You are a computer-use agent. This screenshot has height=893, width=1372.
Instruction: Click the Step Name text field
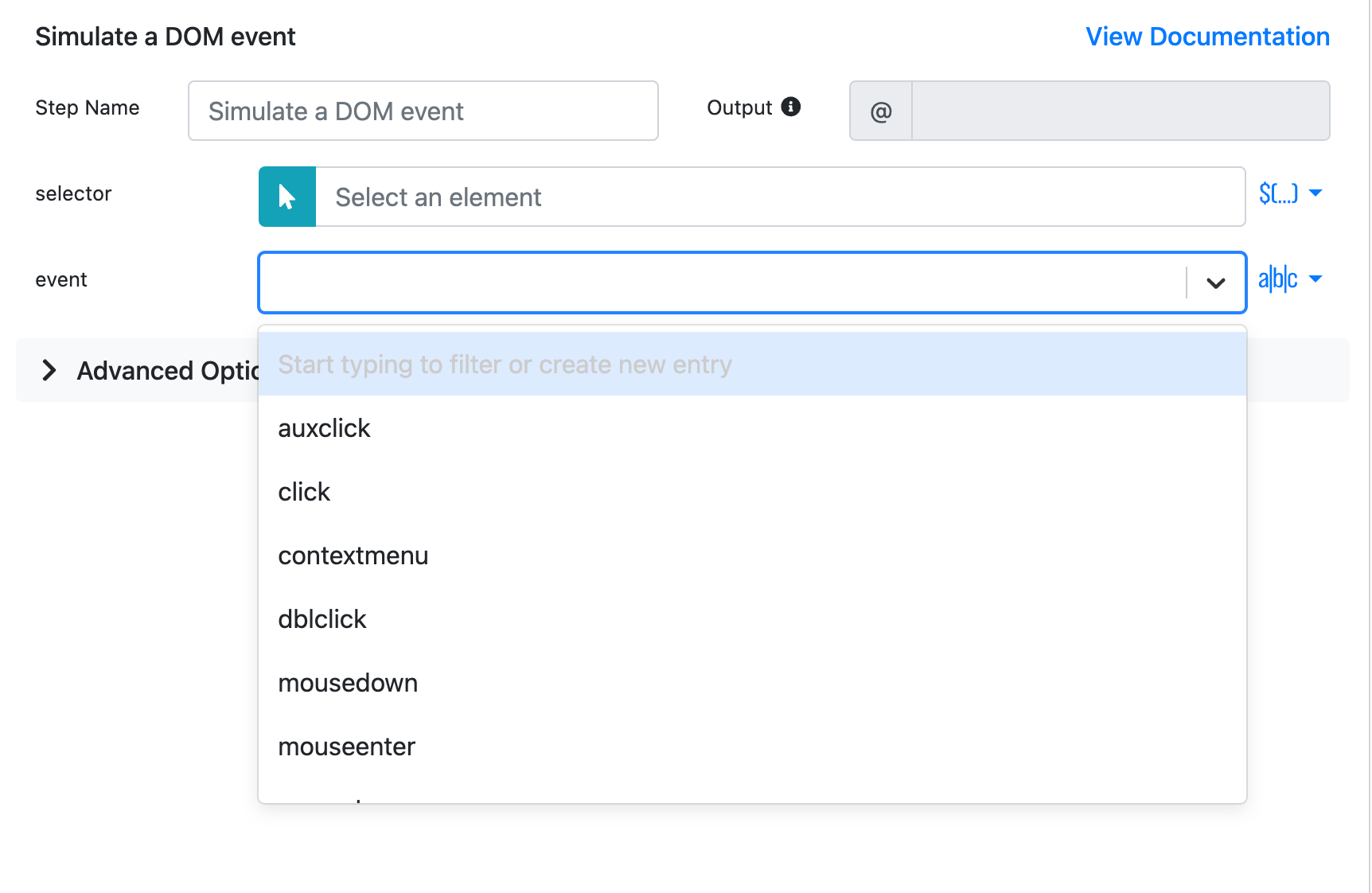(x=423, y=111)
